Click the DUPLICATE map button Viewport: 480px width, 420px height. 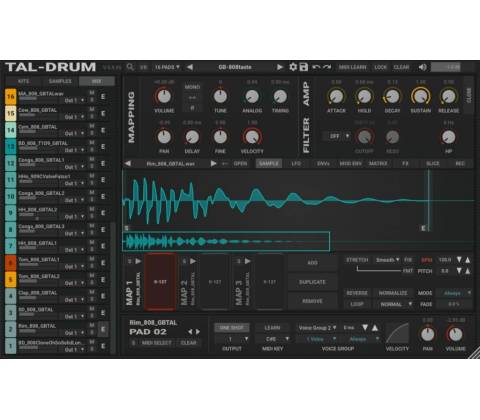312,282
